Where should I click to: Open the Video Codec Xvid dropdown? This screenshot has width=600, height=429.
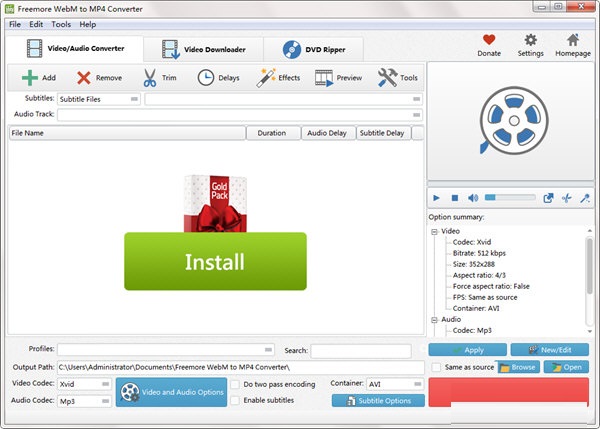pos(85,384)
